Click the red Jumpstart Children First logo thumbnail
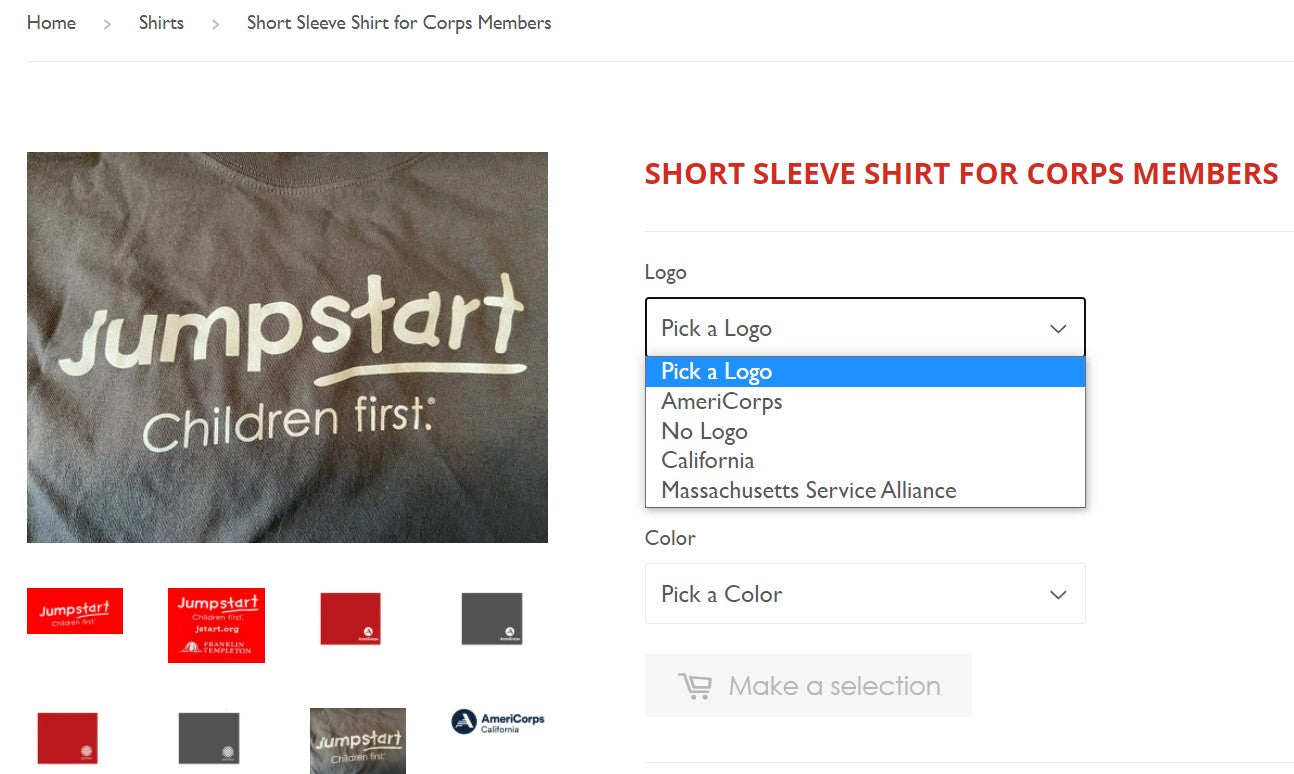1294x774 pixels. point(74,610)
